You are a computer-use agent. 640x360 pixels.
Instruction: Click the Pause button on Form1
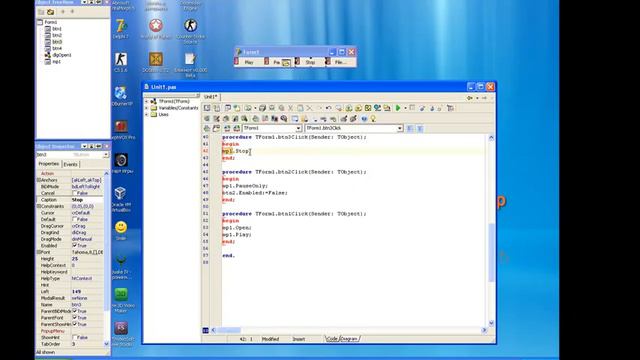tap(279, 62)
